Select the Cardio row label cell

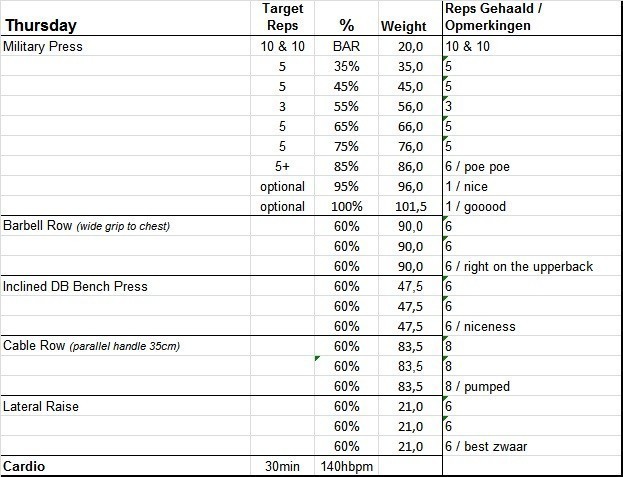coord(25,466)
